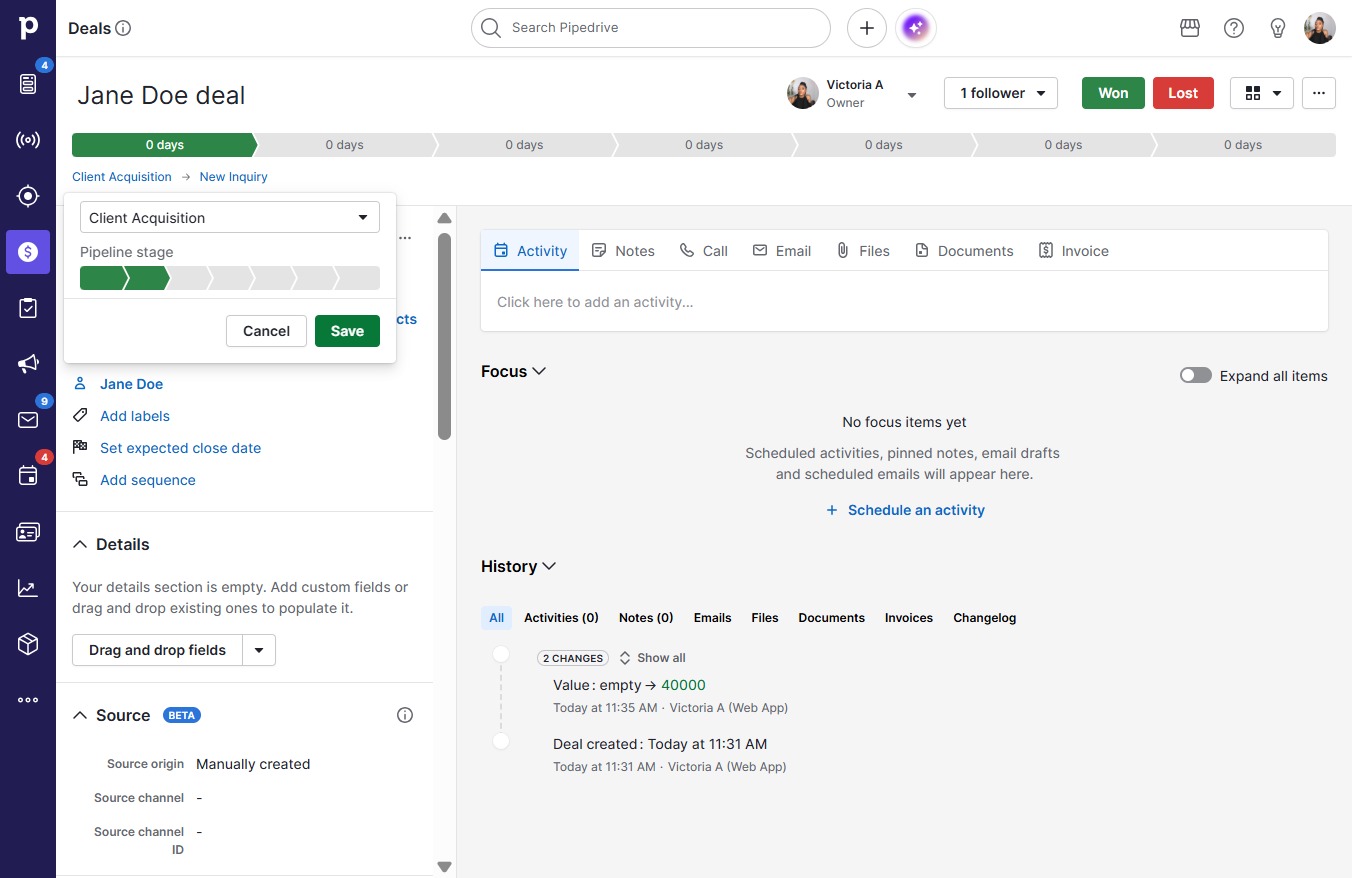Click the left panel scrollbar thumb
1352x878 pixels.
(445, 337)
